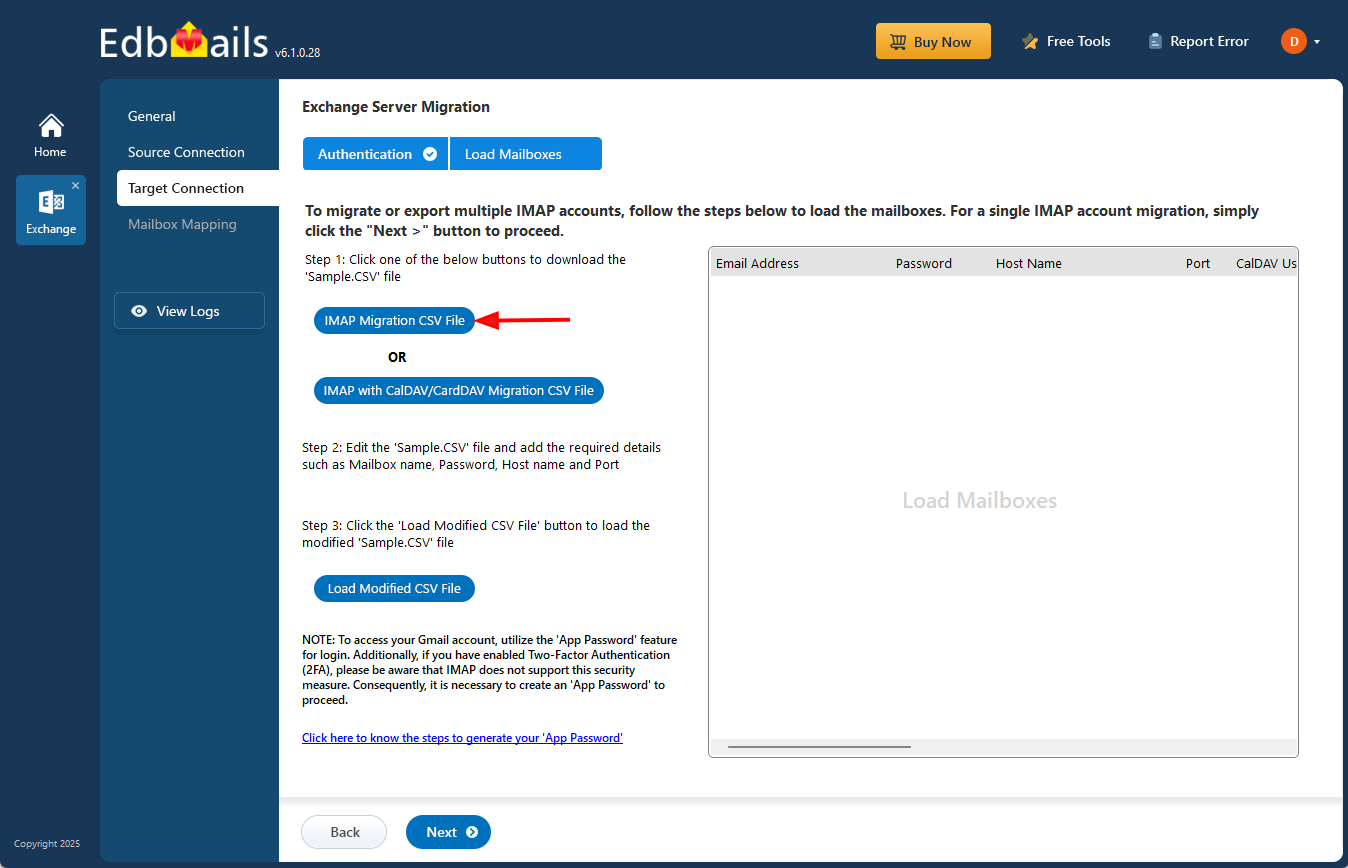Click the Next button
The width and height of the screenshot is (1348, 868).
point(448,832)
